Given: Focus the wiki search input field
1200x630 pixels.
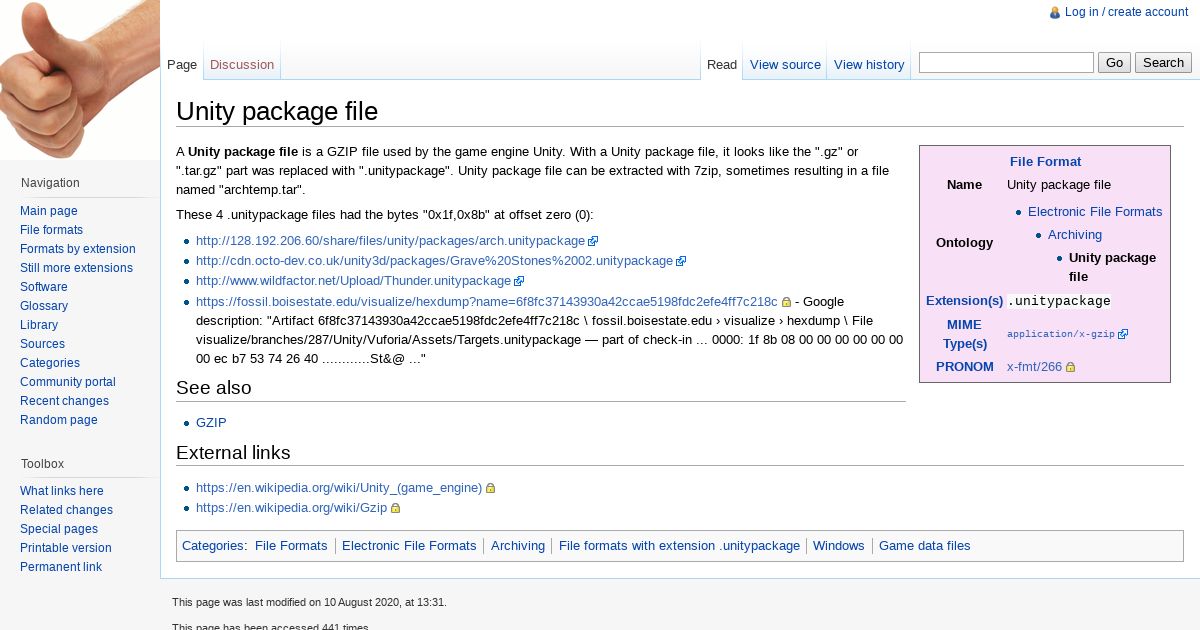Looking at the screenshot, I should (x=1006, y=62).
